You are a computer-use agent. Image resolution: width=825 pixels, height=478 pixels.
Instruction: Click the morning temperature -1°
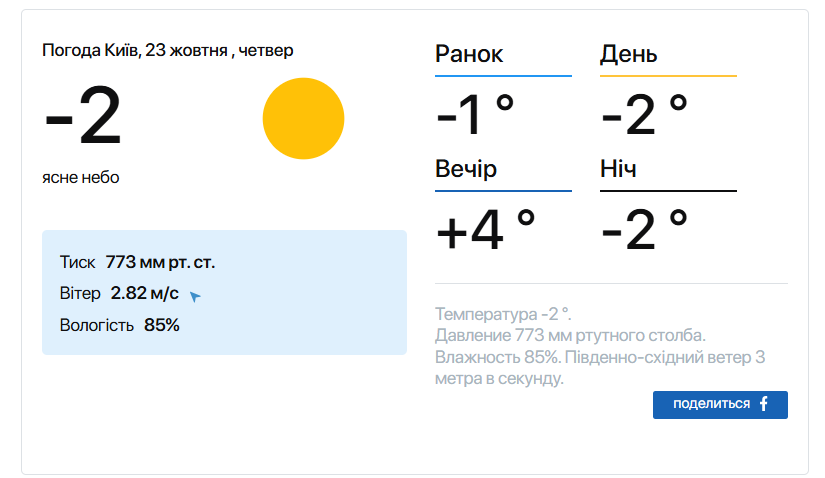coord(475,114)
